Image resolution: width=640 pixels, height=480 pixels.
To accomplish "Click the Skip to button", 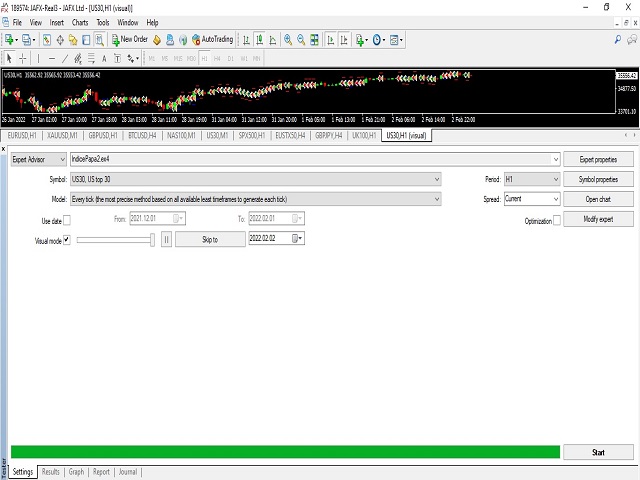I will point(210,240).
